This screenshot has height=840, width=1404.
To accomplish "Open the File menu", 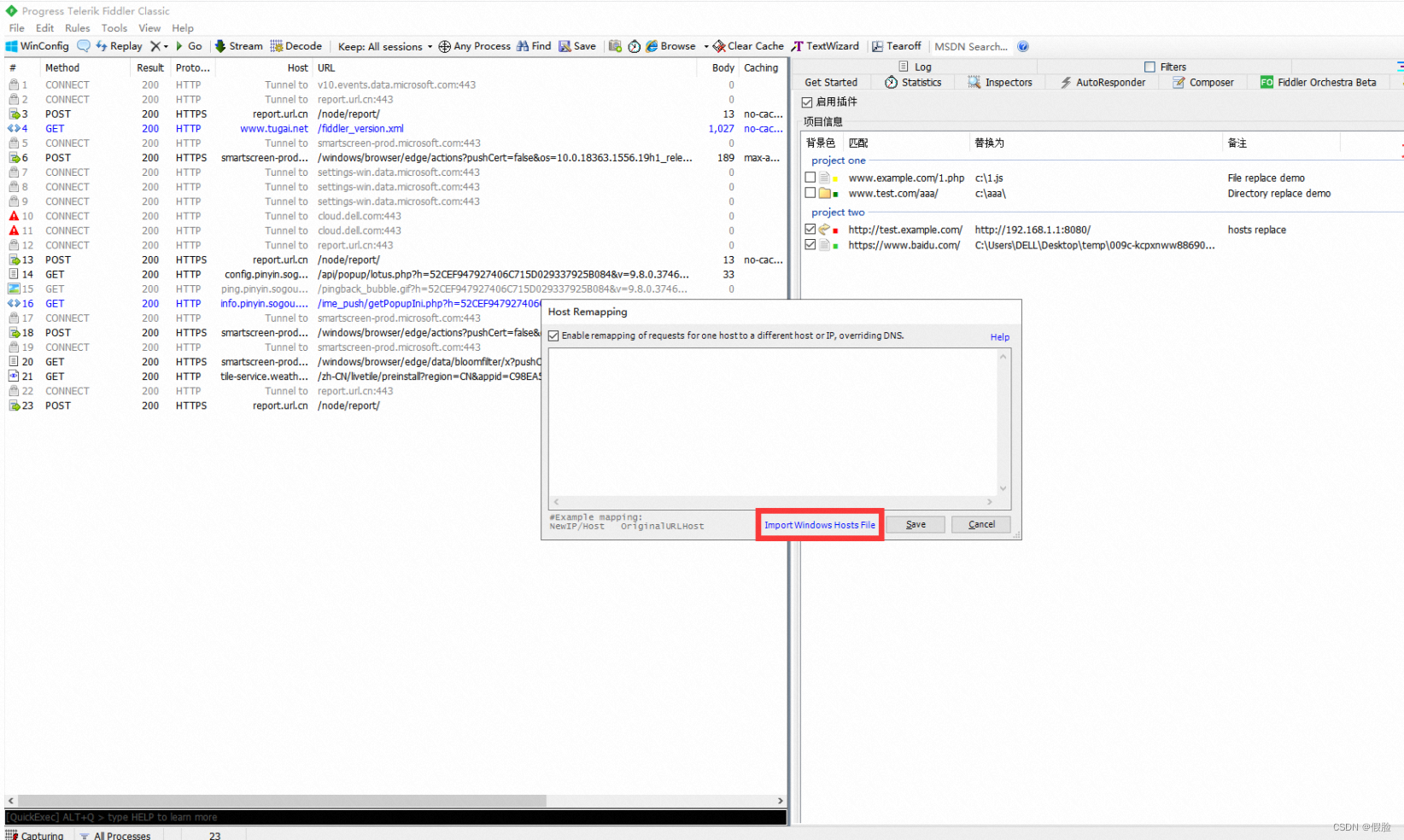I will tap(16, 28).
